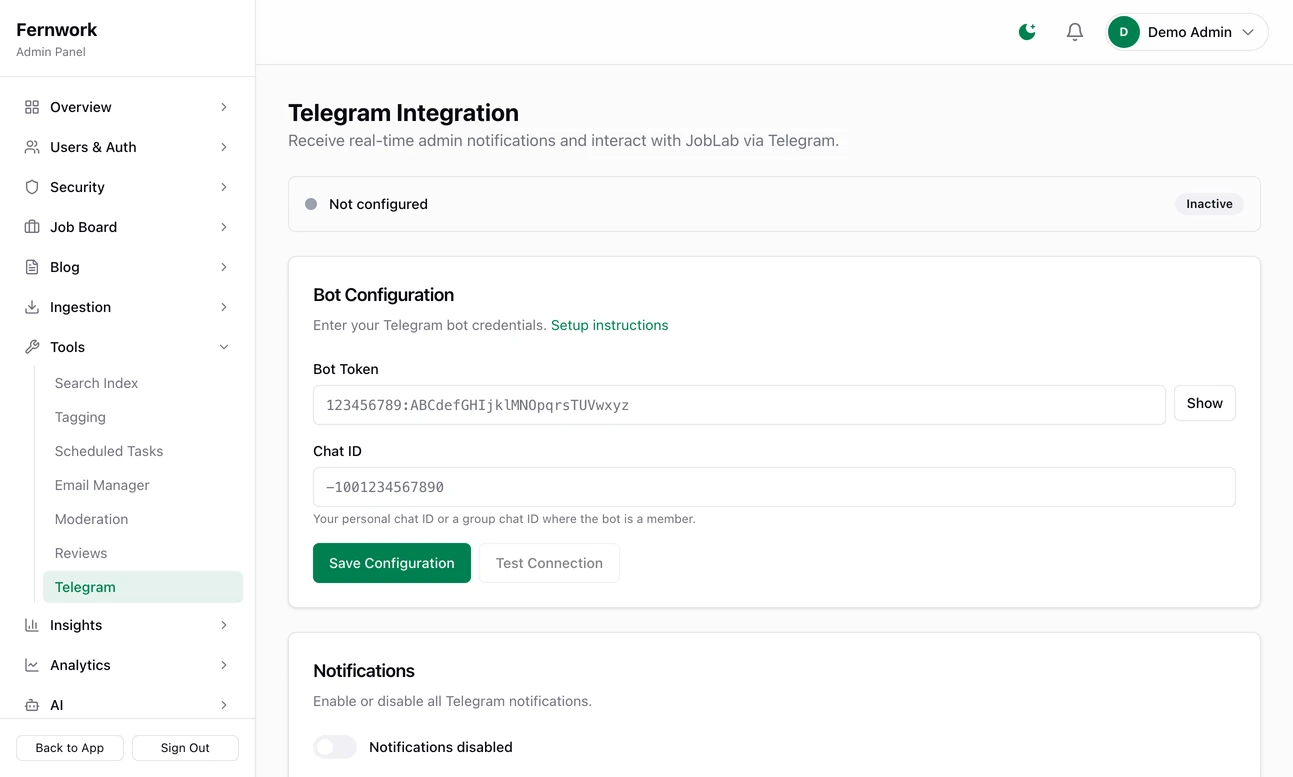Click the Blog document icon
This screenshot has height=777, width=1293.
tap(32, 267)
